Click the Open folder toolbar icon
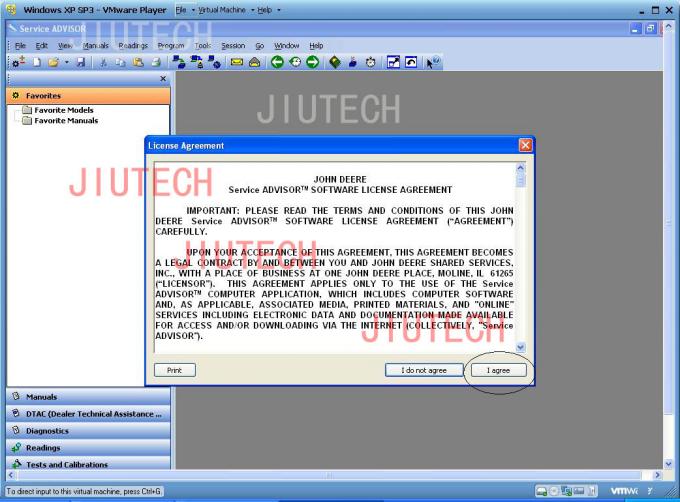Viewport: 680px width, 502px height. pyautogui.click(x=53, y=62)
